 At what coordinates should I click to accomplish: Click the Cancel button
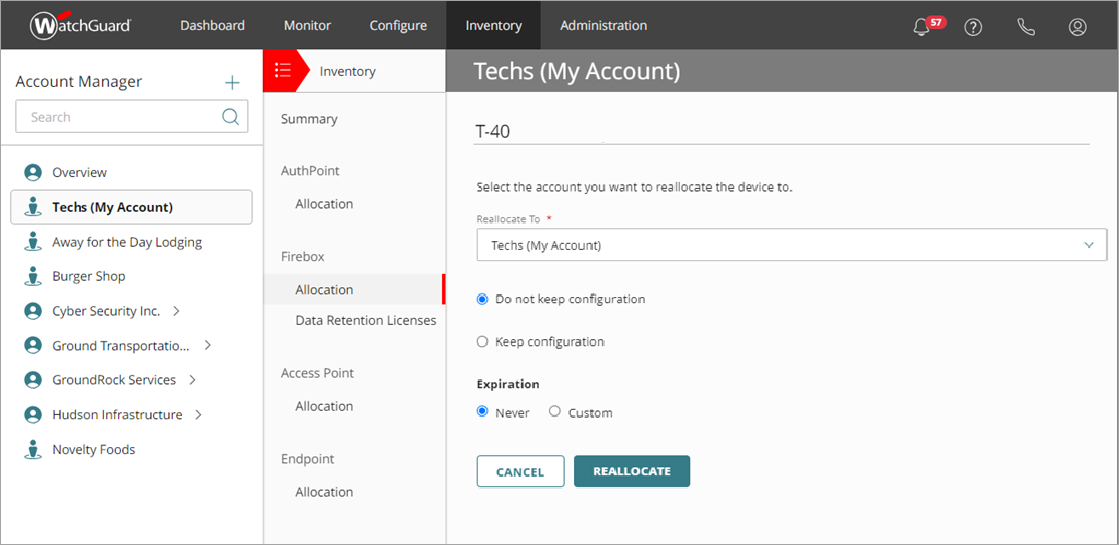[520, 471]
